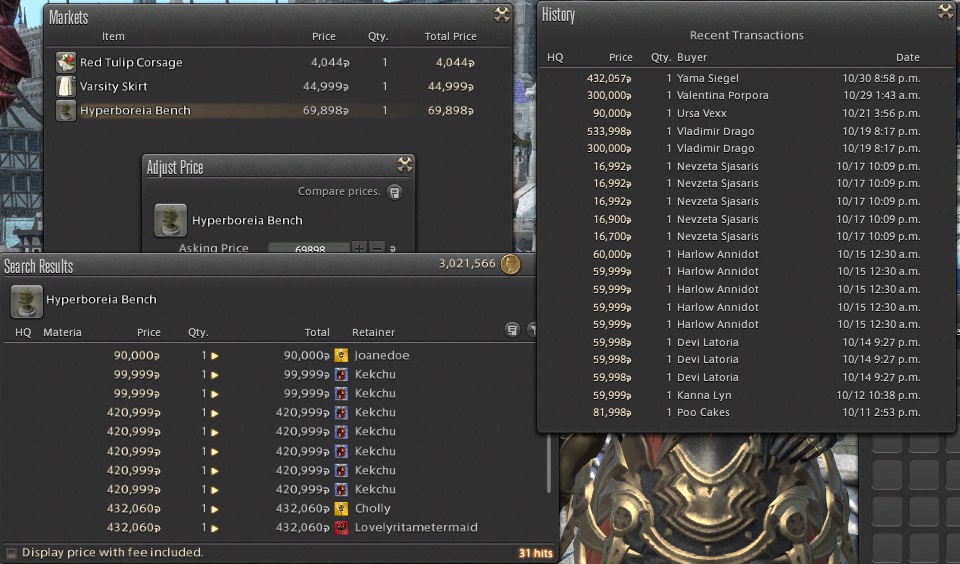
Task: Click Joanedoe's retainer city icon
Action: 341,355
